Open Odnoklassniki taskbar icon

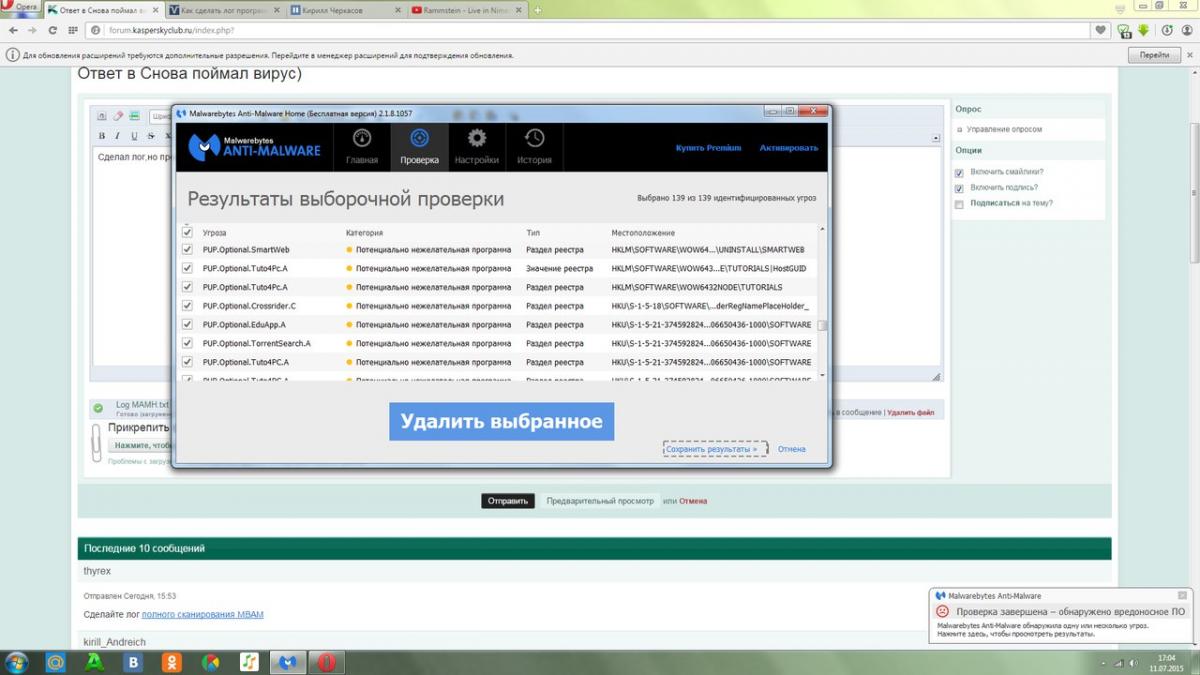172,662
